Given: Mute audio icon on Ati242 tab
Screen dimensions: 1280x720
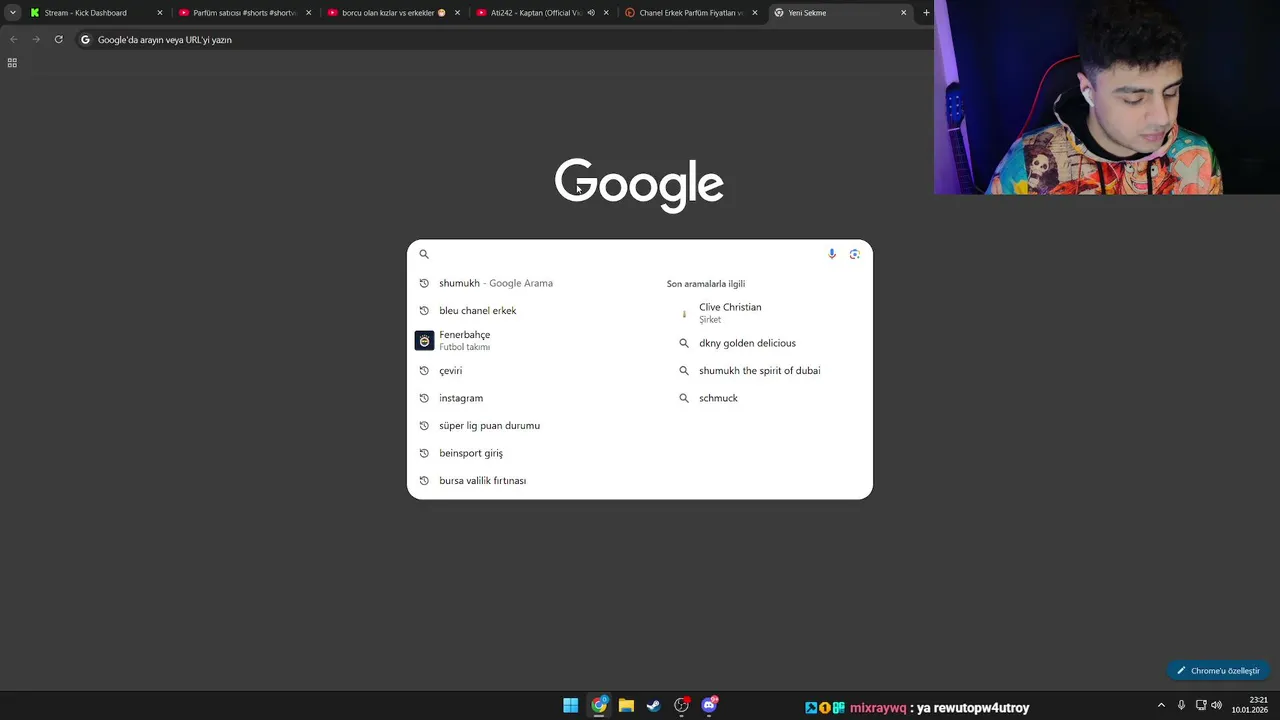Looking at the screenshot, I should click(591, 13).
